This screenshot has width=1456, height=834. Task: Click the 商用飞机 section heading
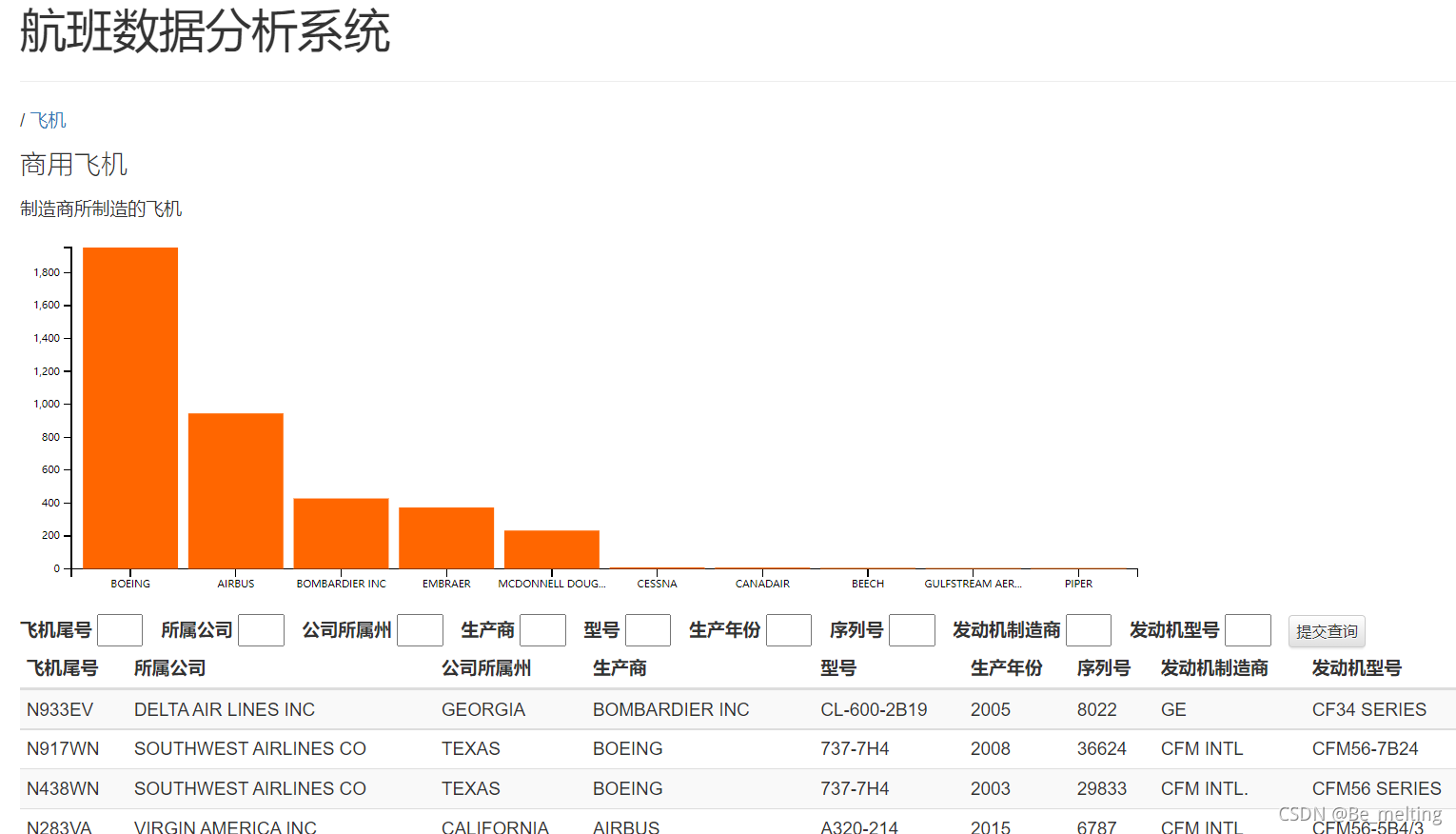tap(74, 165)
